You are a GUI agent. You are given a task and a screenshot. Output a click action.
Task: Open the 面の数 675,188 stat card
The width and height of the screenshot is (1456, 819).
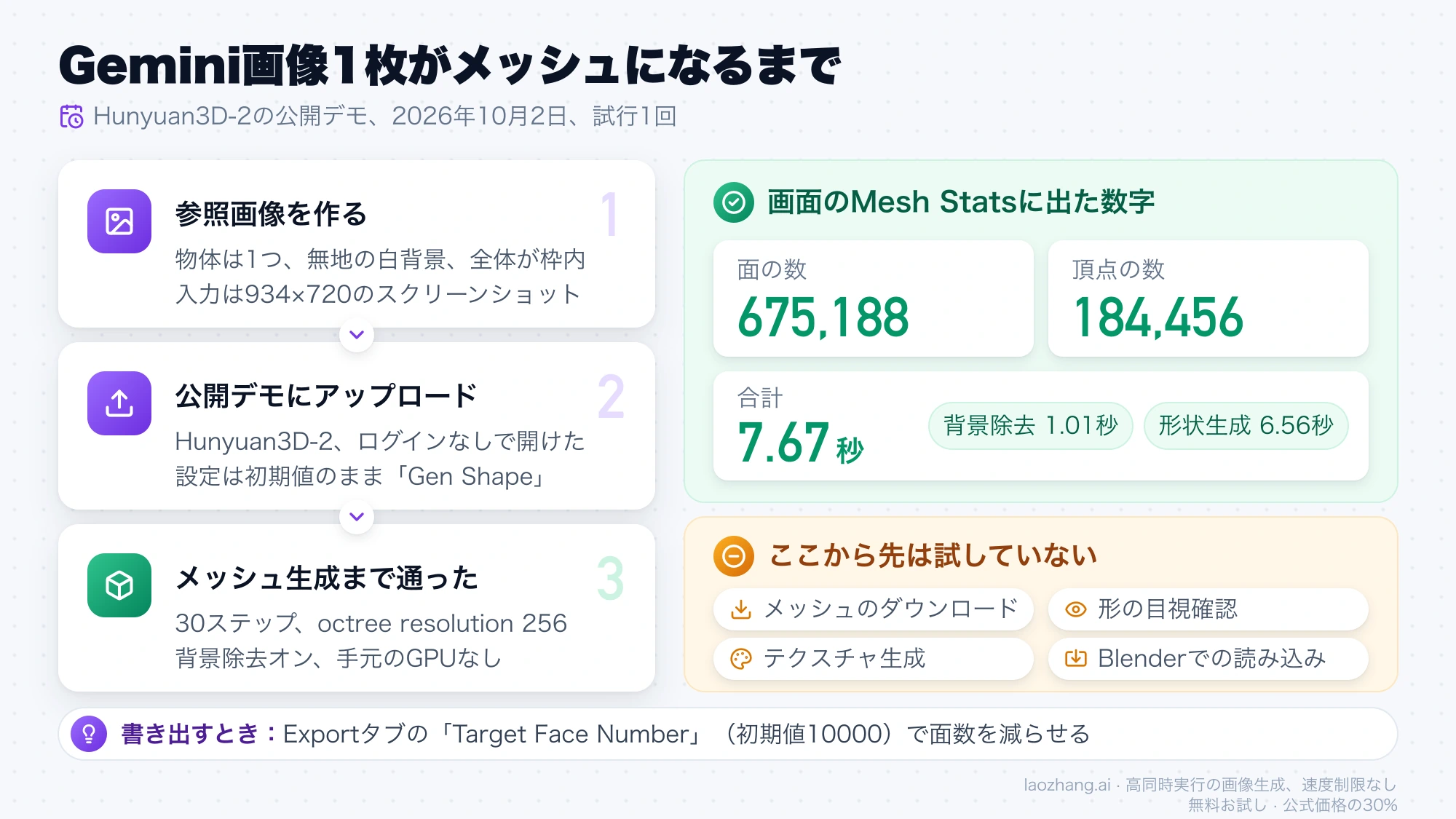pos(874,298)
